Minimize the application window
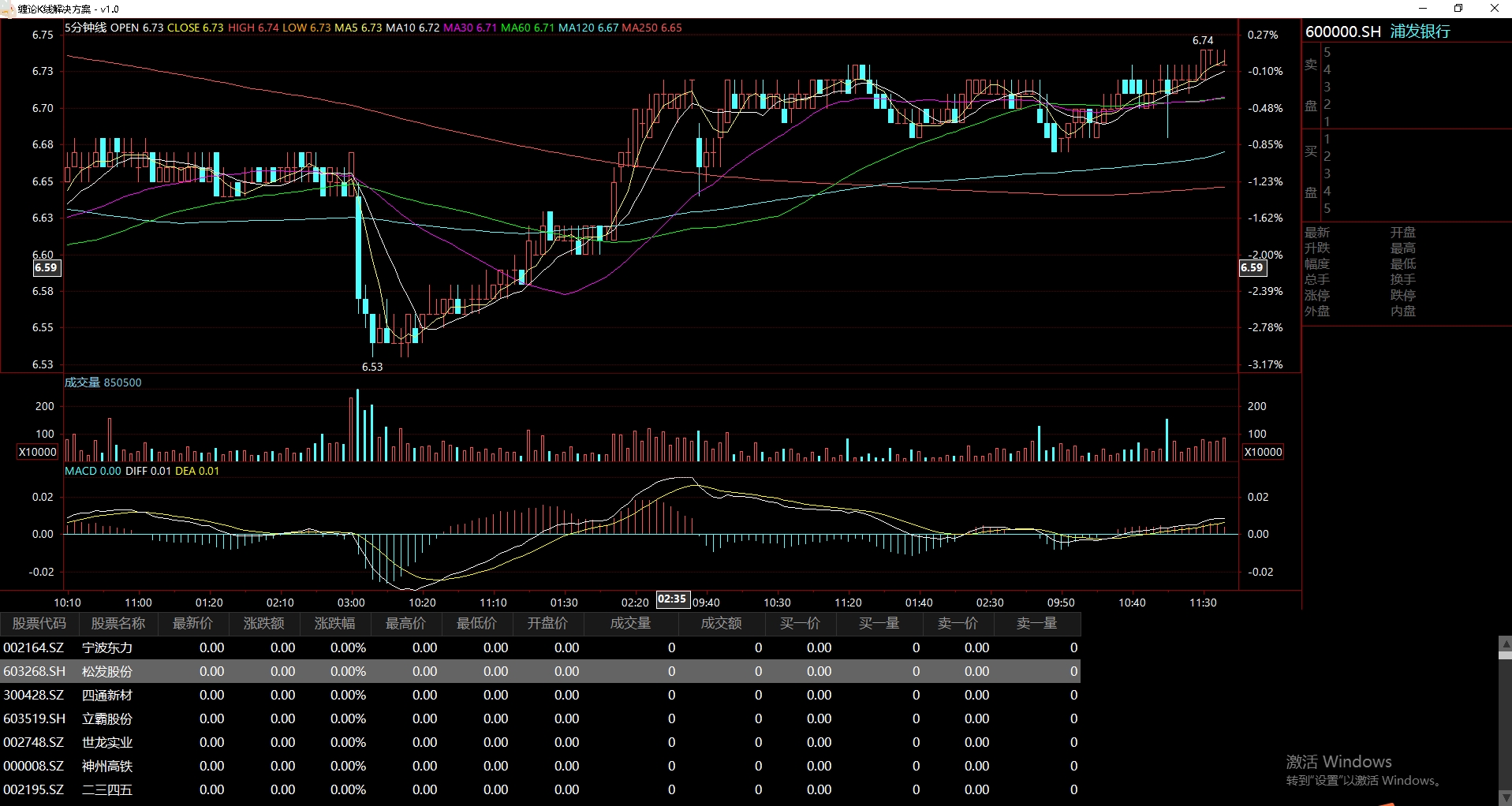This screenshot has width=1512, height=806. 1423,9
